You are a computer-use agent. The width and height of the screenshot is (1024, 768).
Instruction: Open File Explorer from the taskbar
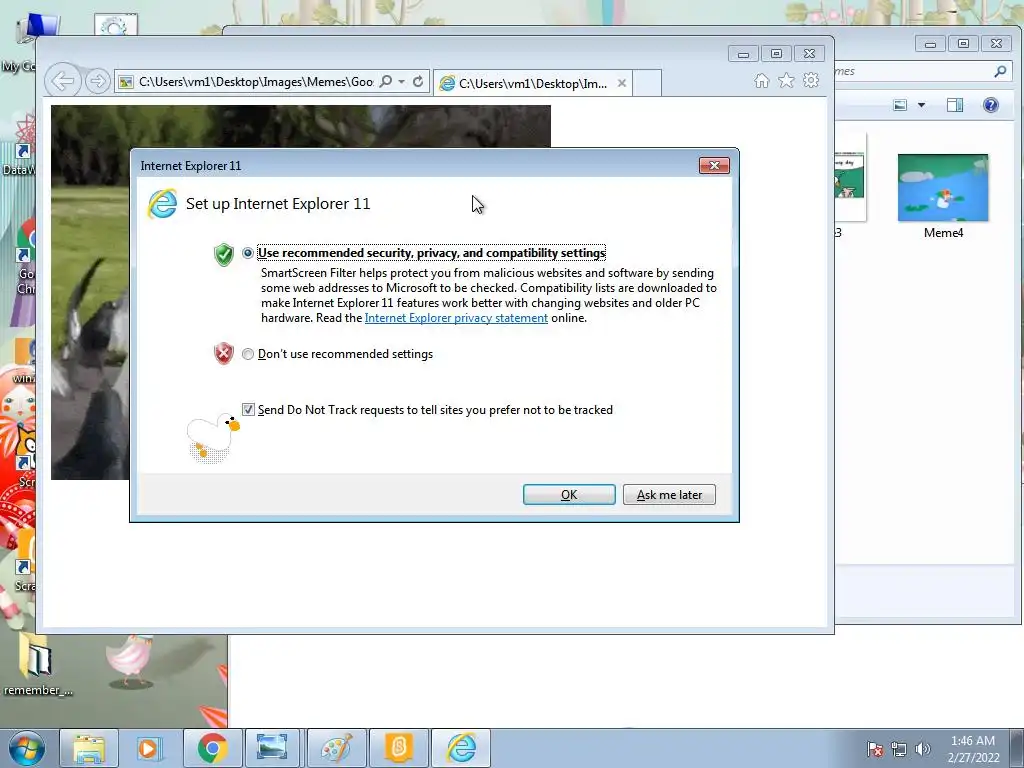tap(89, 748)
